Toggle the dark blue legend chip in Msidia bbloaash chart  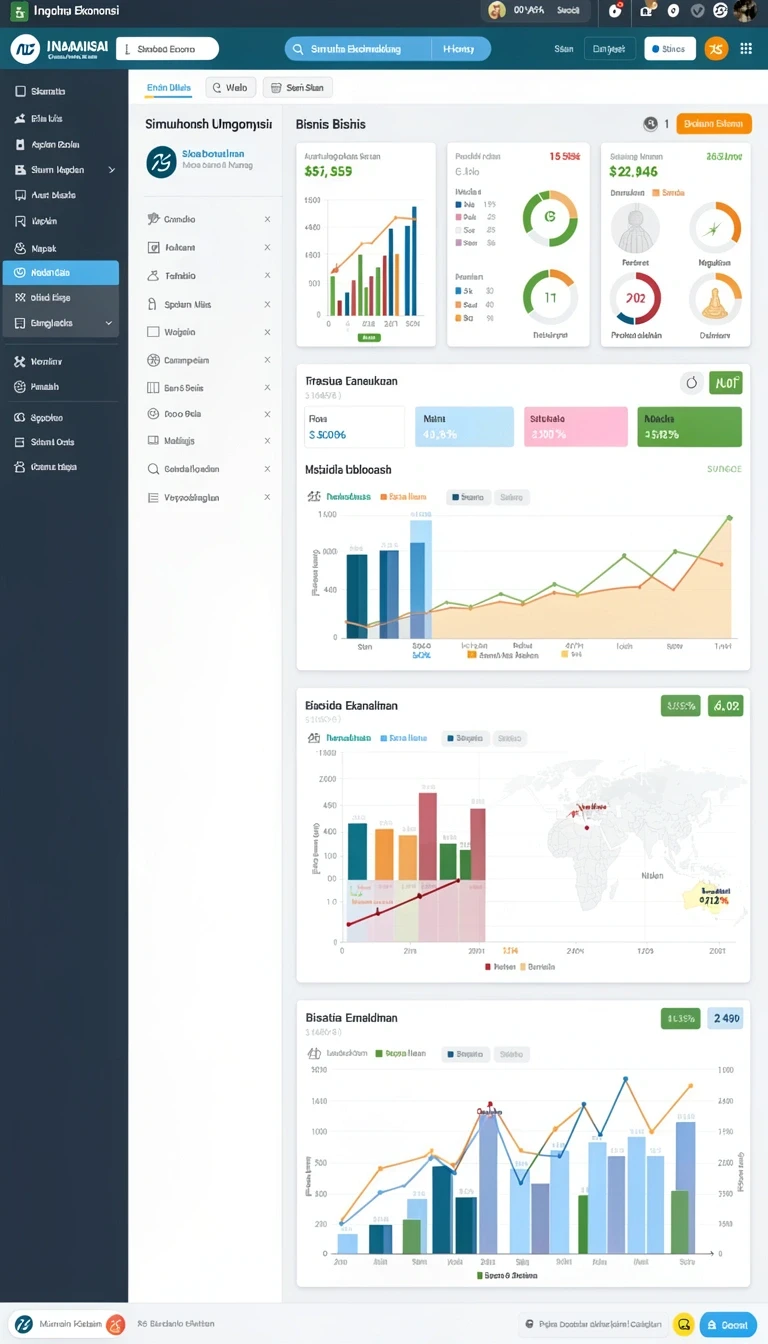tap(467, 496)
